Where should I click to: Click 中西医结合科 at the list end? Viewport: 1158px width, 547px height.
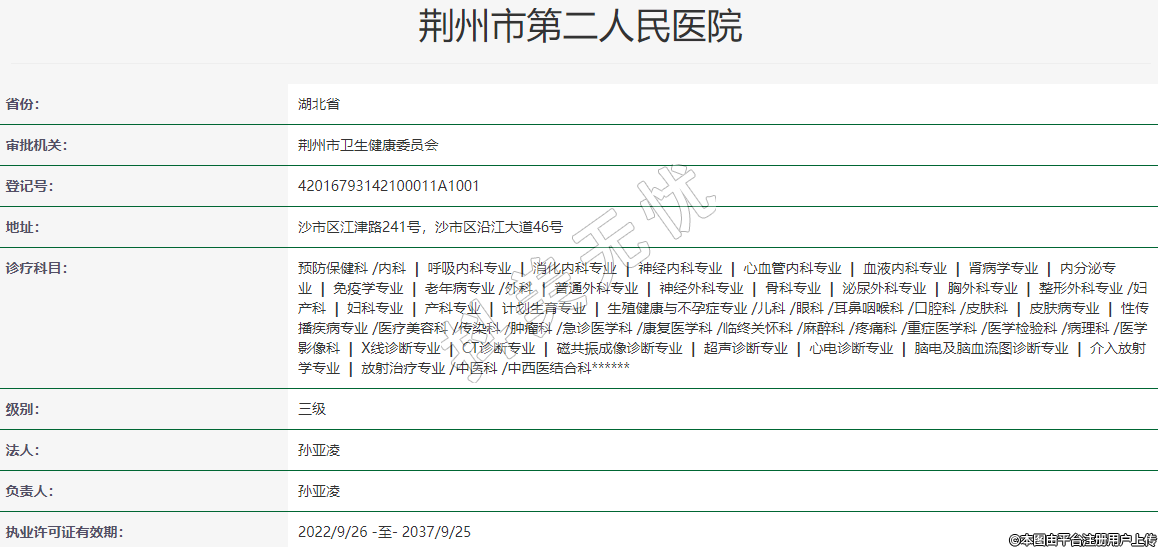549,368
